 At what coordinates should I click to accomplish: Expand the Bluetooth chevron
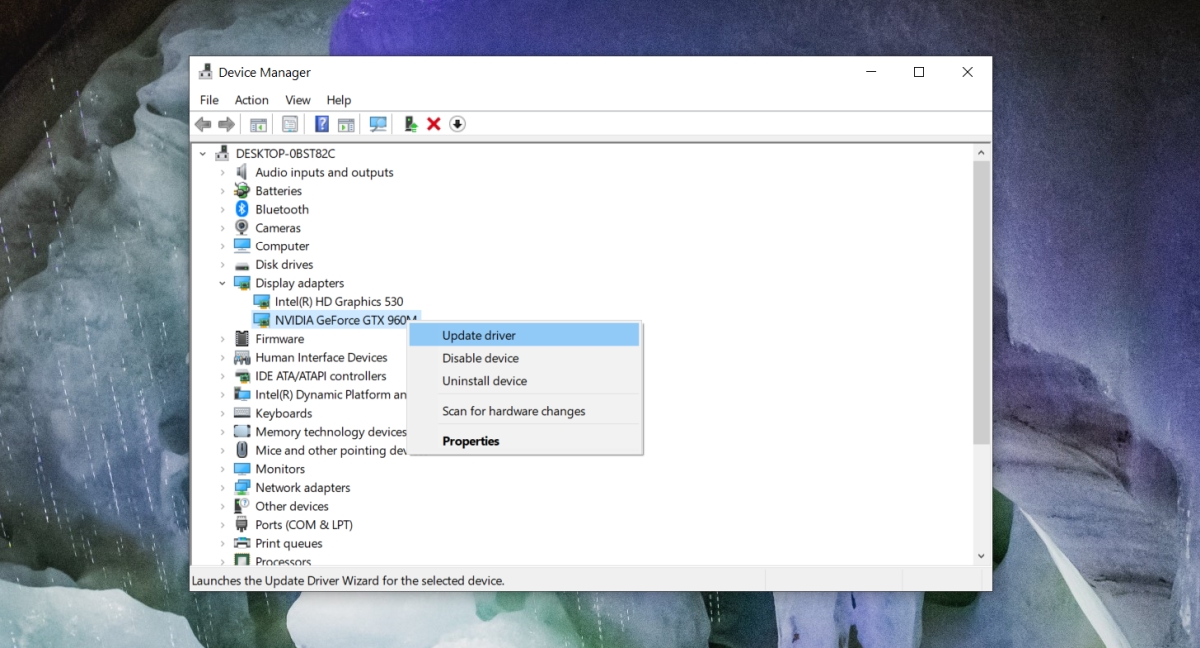point(223,209)
